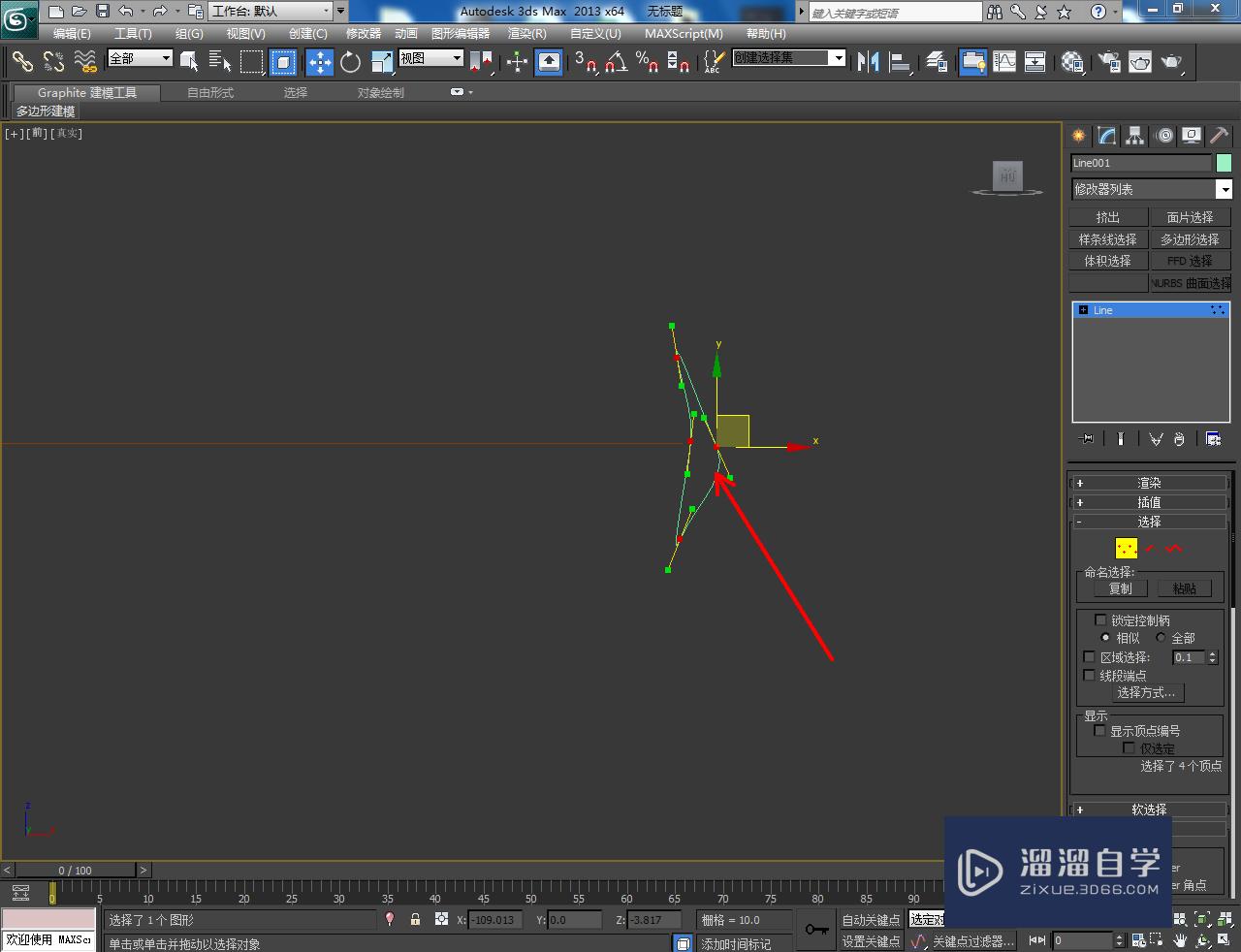Open the Modifier List (修改器列表) dropdown
This screenshot has width=1241, height=952.
click(x=1151, y=189)
